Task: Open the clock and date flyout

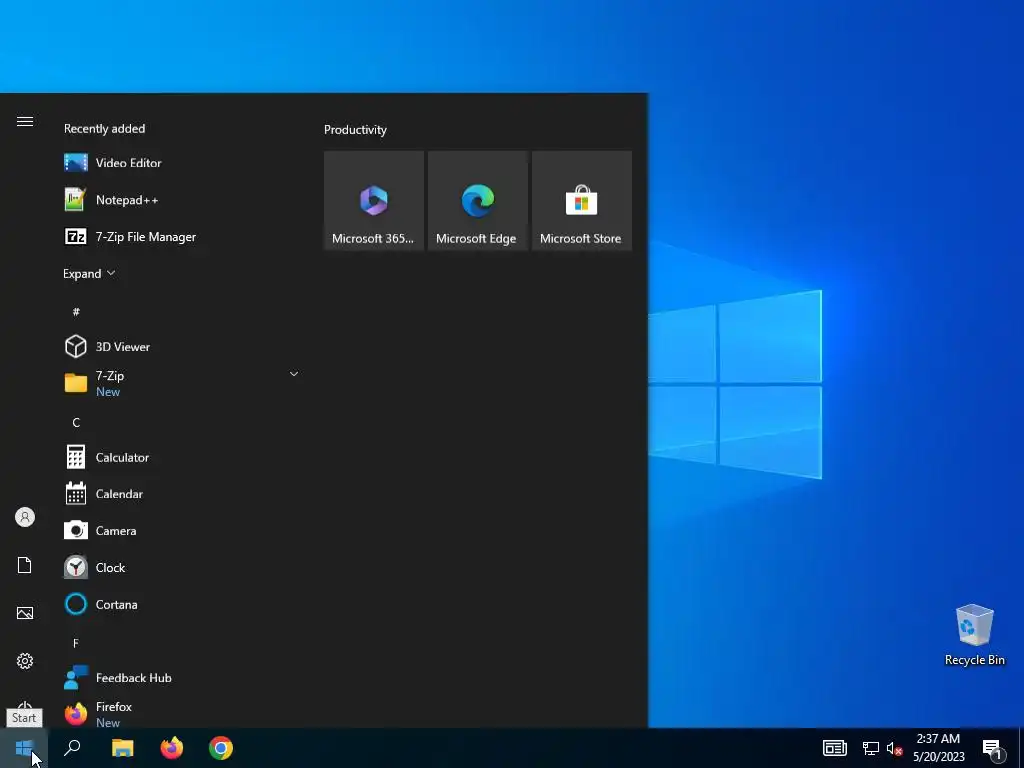Action: (938, 748)
